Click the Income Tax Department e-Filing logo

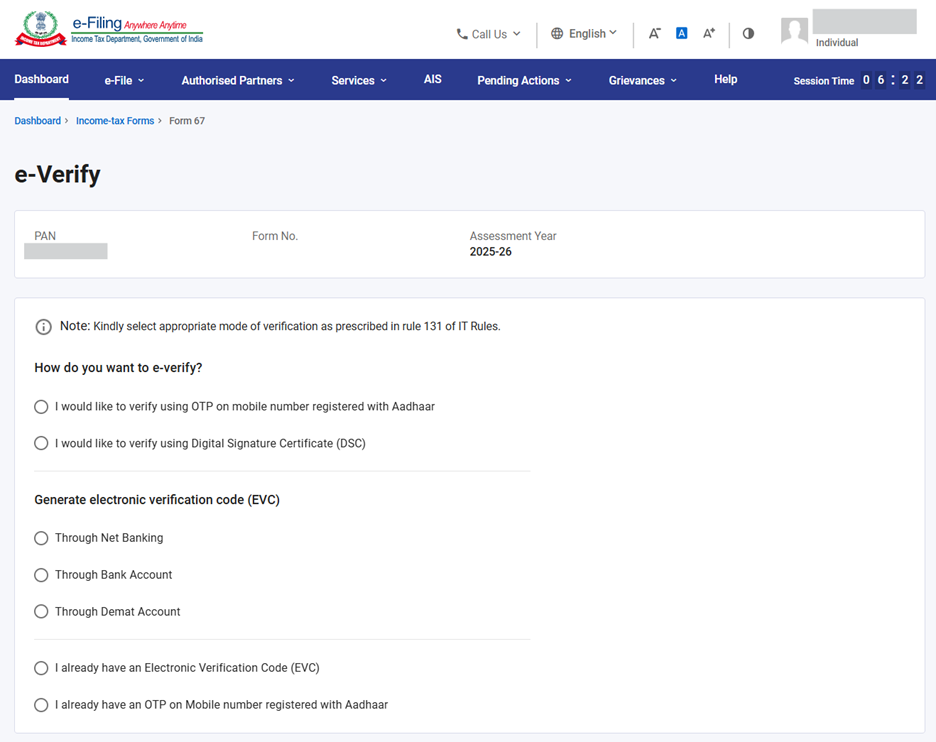(108, 30)
